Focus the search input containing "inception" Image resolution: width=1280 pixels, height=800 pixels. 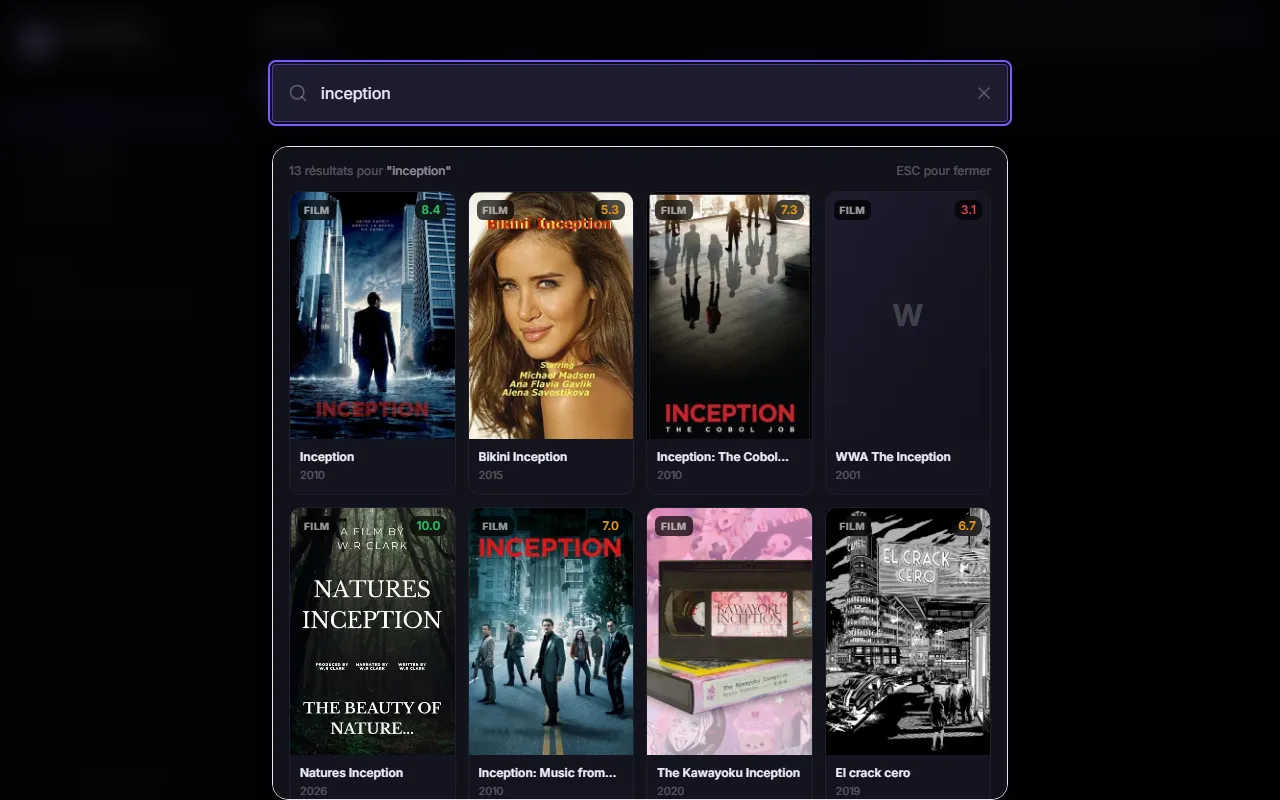point(640,93)
